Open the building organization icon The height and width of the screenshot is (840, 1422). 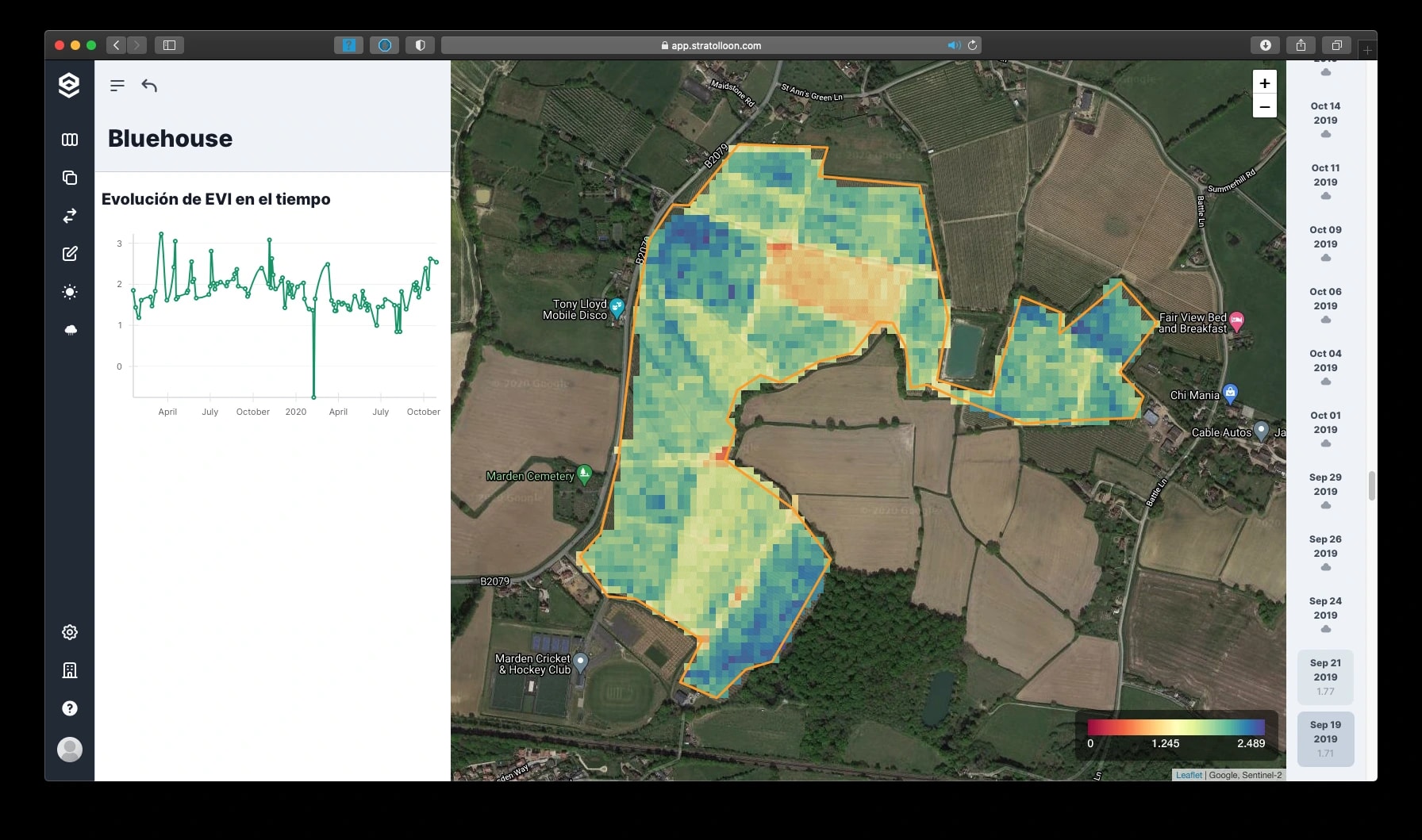pos(70,670)
